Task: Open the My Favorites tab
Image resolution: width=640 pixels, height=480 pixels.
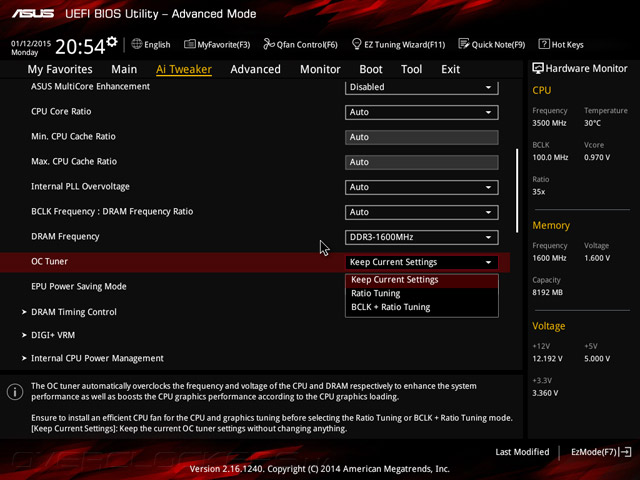Action: pos(60,69)
